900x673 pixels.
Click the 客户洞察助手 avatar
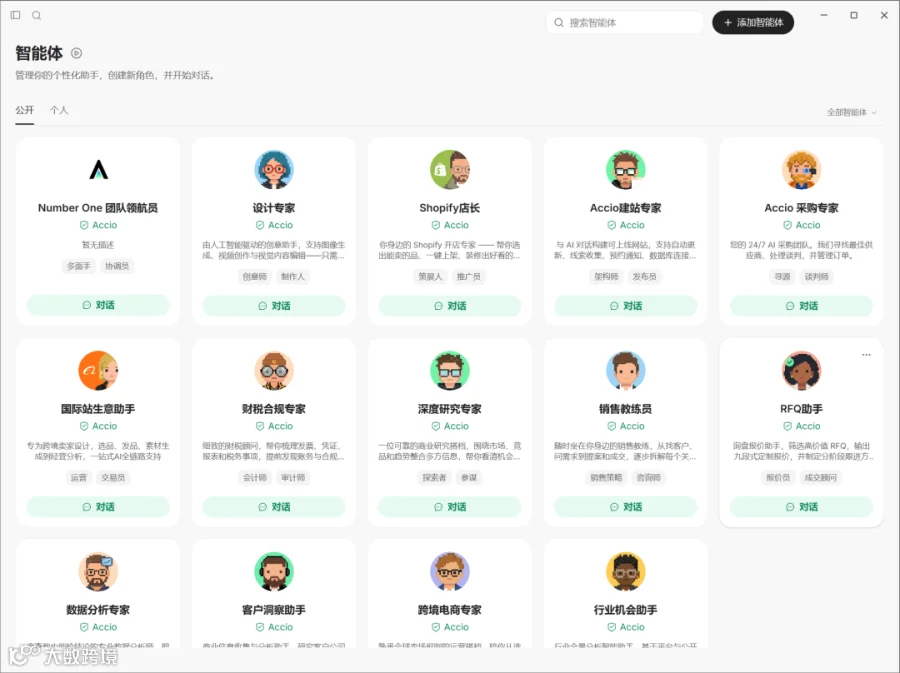274,571
